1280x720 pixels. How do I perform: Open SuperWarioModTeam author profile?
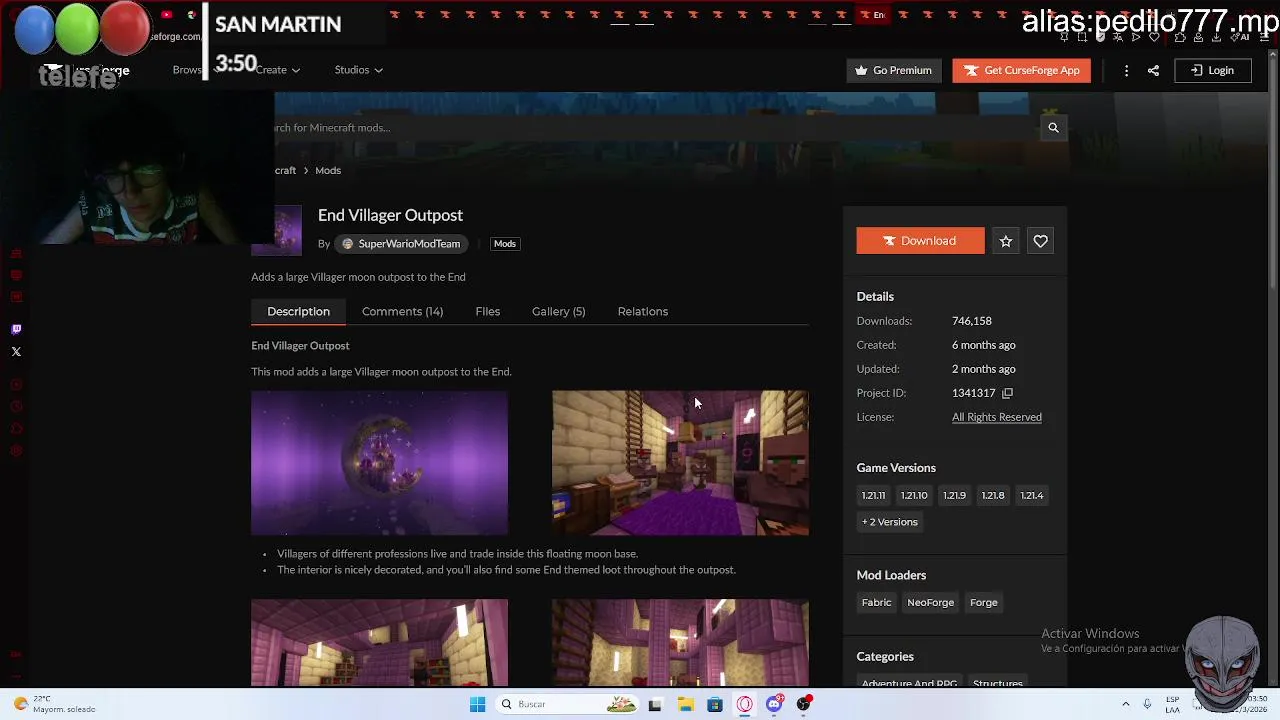[401, 244]
